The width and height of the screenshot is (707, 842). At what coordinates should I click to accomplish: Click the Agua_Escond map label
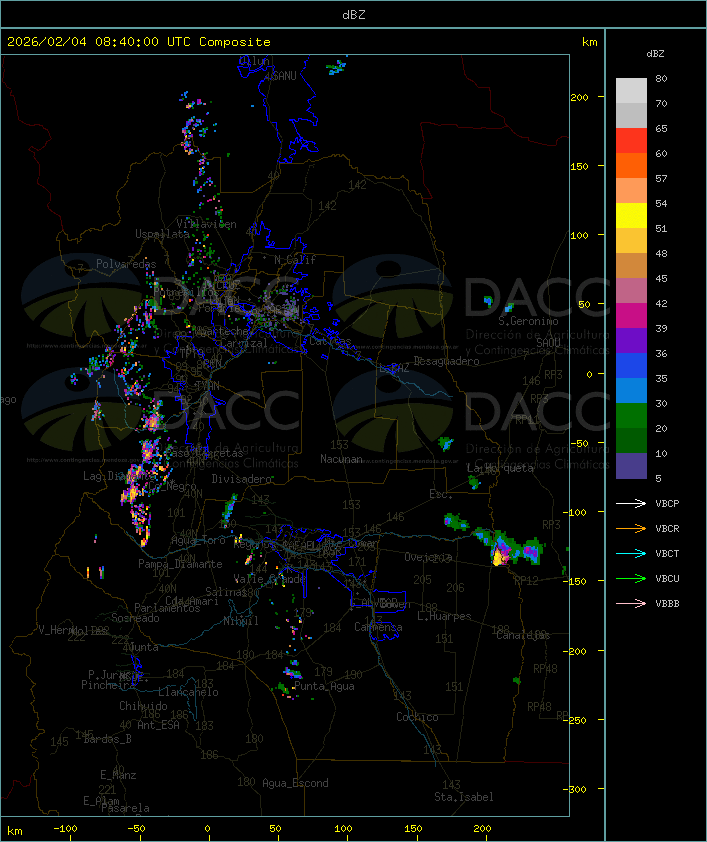click(x=295, y=783)
